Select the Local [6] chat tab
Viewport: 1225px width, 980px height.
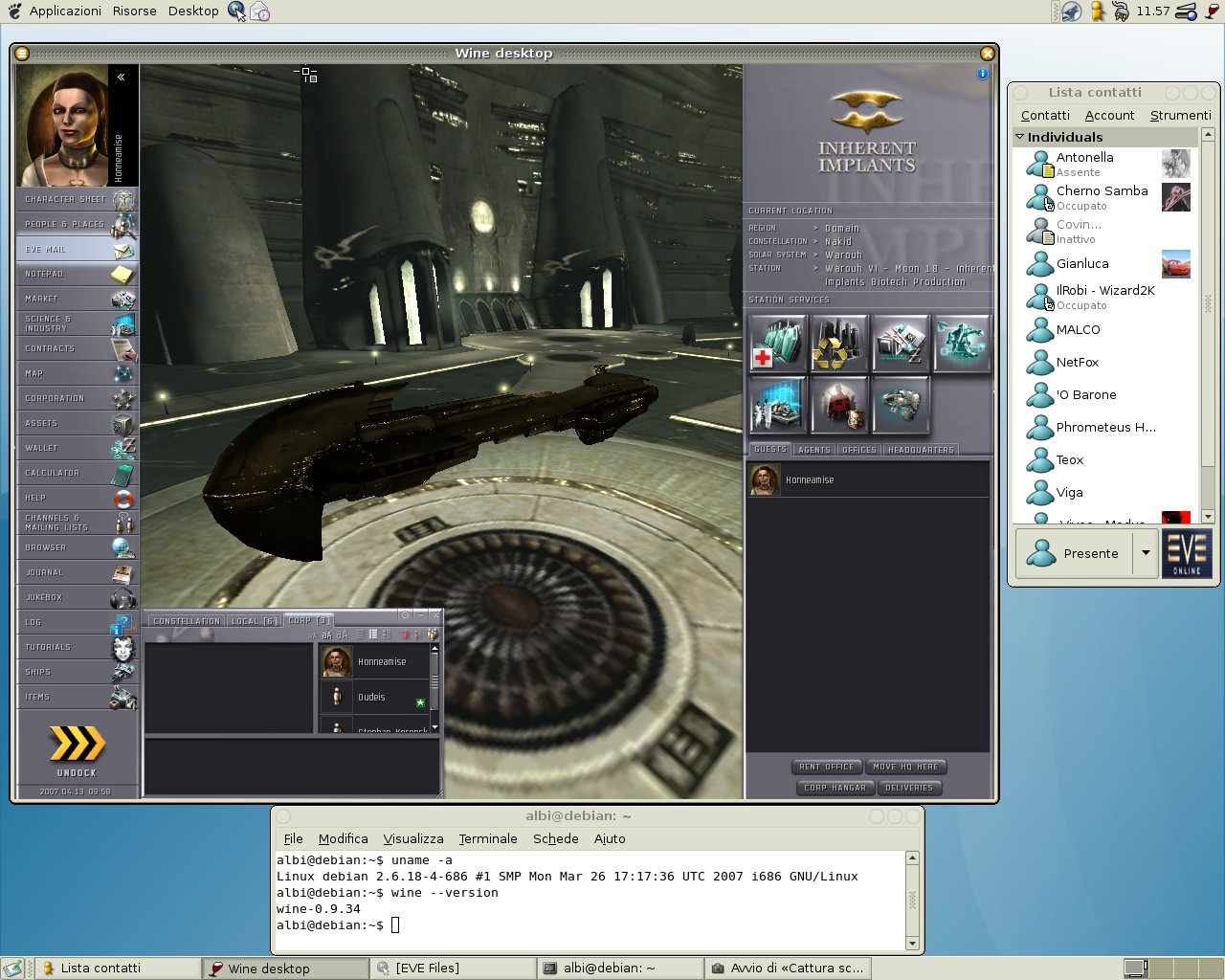point(255,621)
